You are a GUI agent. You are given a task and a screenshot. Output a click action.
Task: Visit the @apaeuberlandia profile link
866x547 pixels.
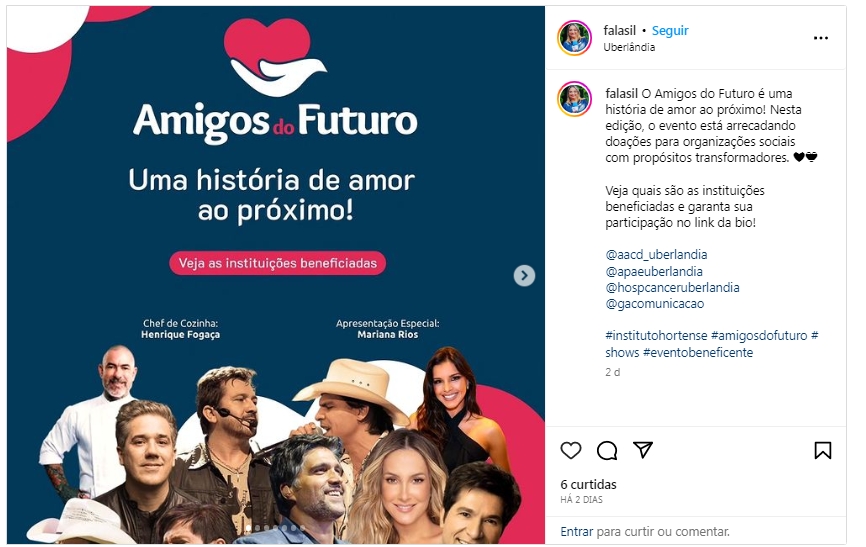pyautogui.click(x=654, y=271)
